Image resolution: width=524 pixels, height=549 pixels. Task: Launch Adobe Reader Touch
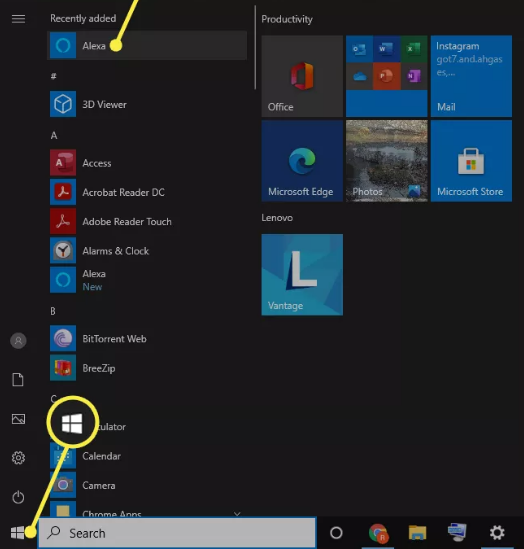(147, 221)
